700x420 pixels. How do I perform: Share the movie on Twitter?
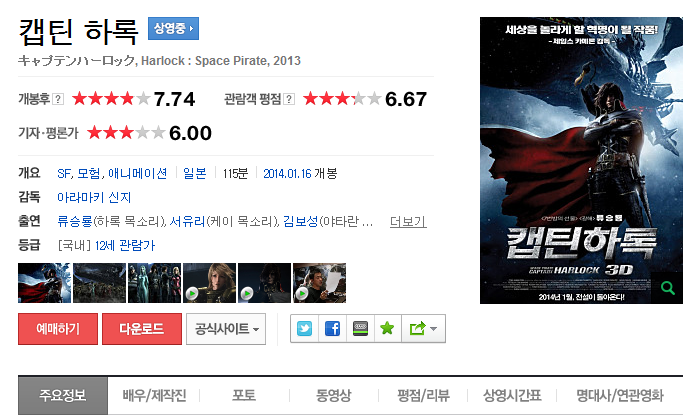click(304, 329)
